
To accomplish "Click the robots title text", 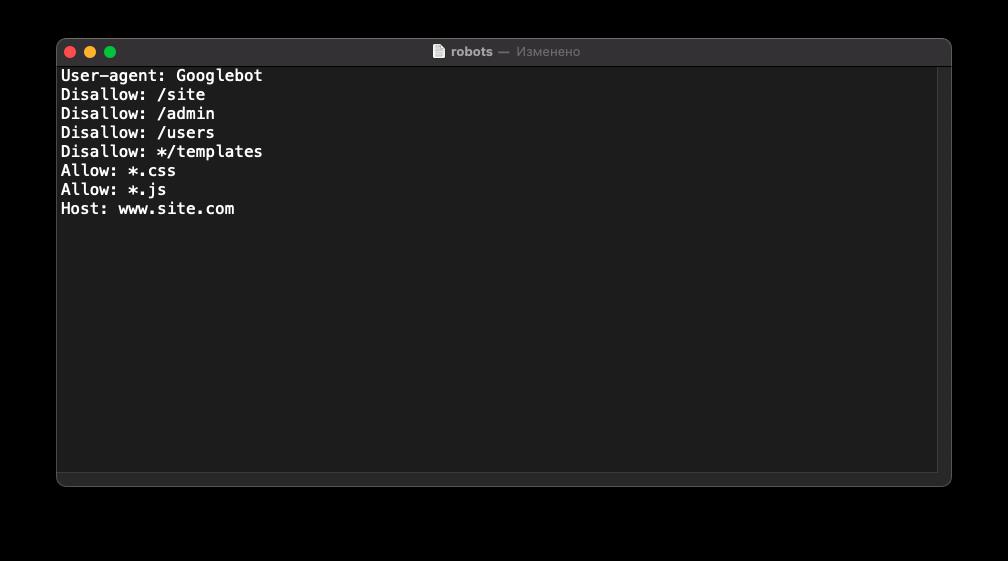I will coord(471,51).
